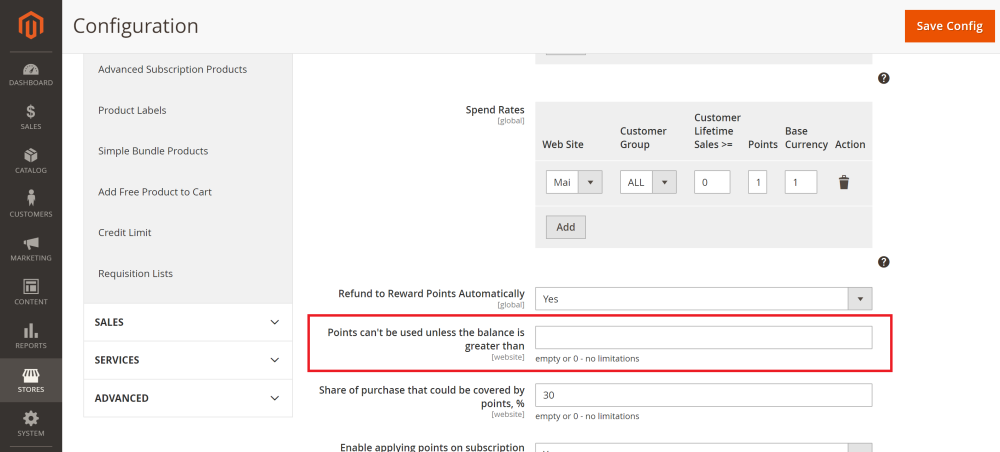Click the help icon below Spend Rates table

pos(883,262)
